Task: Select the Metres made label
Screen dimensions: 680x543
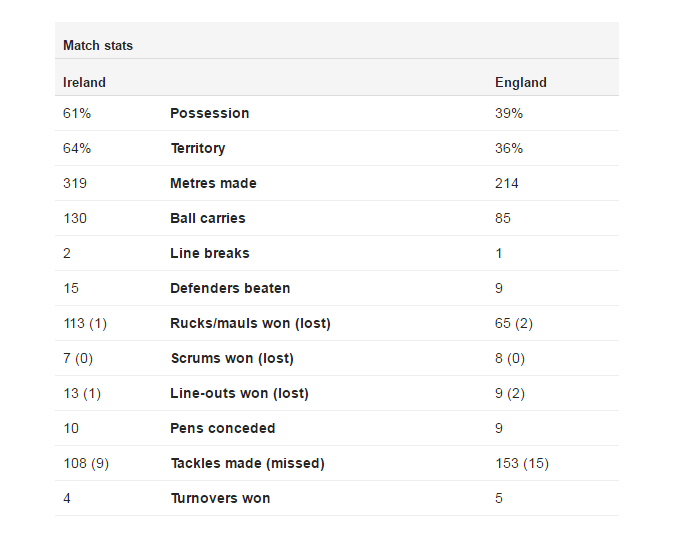Action: (213, 183)
